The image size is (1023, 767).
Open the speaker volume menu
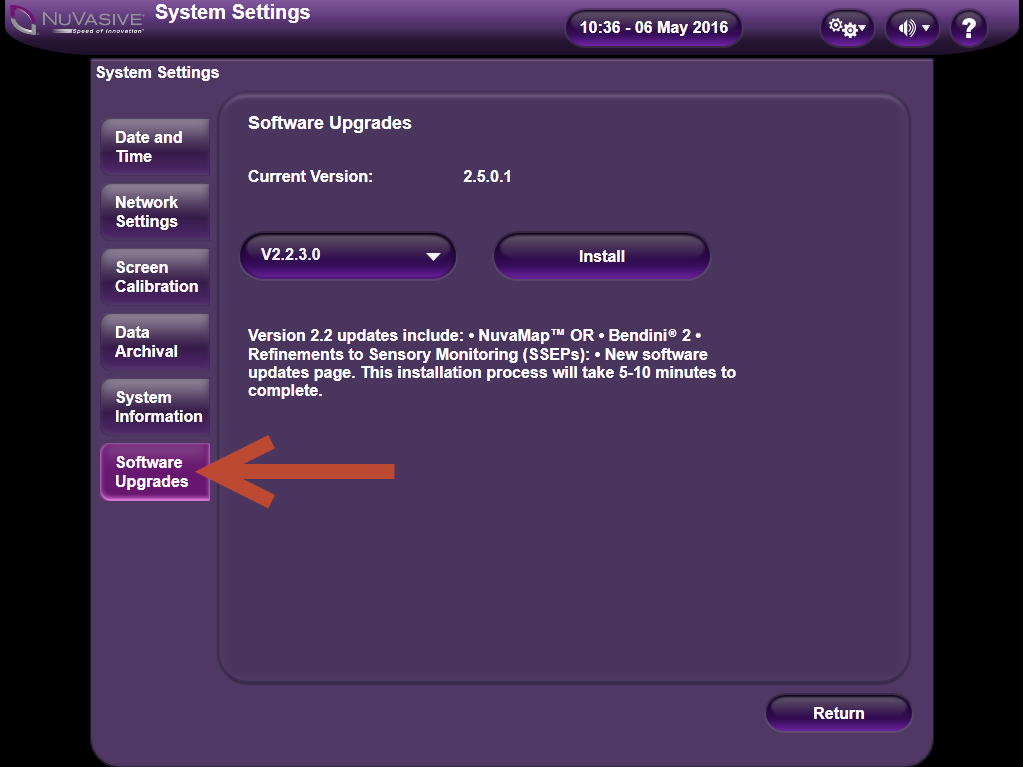(913, 28)
